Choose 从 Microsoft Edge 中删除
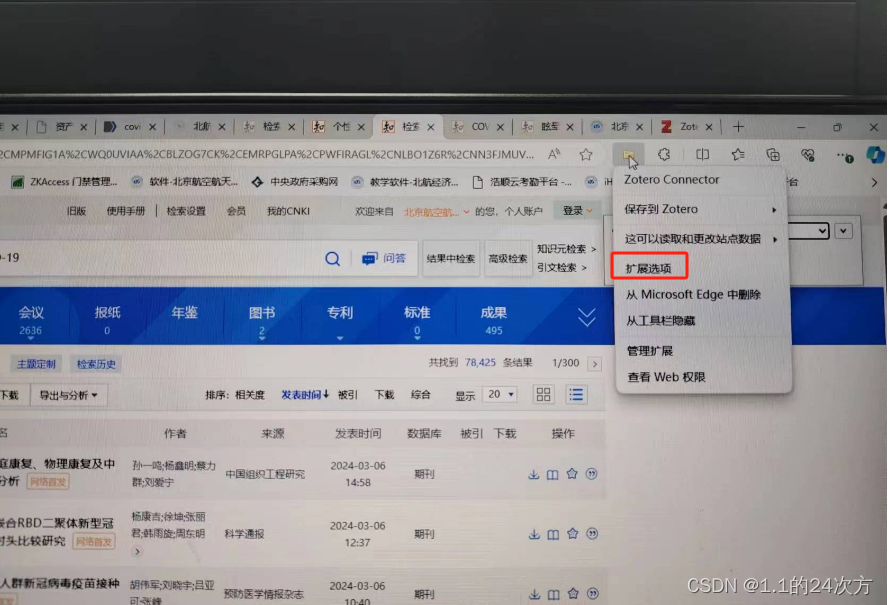This screenshot has width=889, height=605. (693, 295)
